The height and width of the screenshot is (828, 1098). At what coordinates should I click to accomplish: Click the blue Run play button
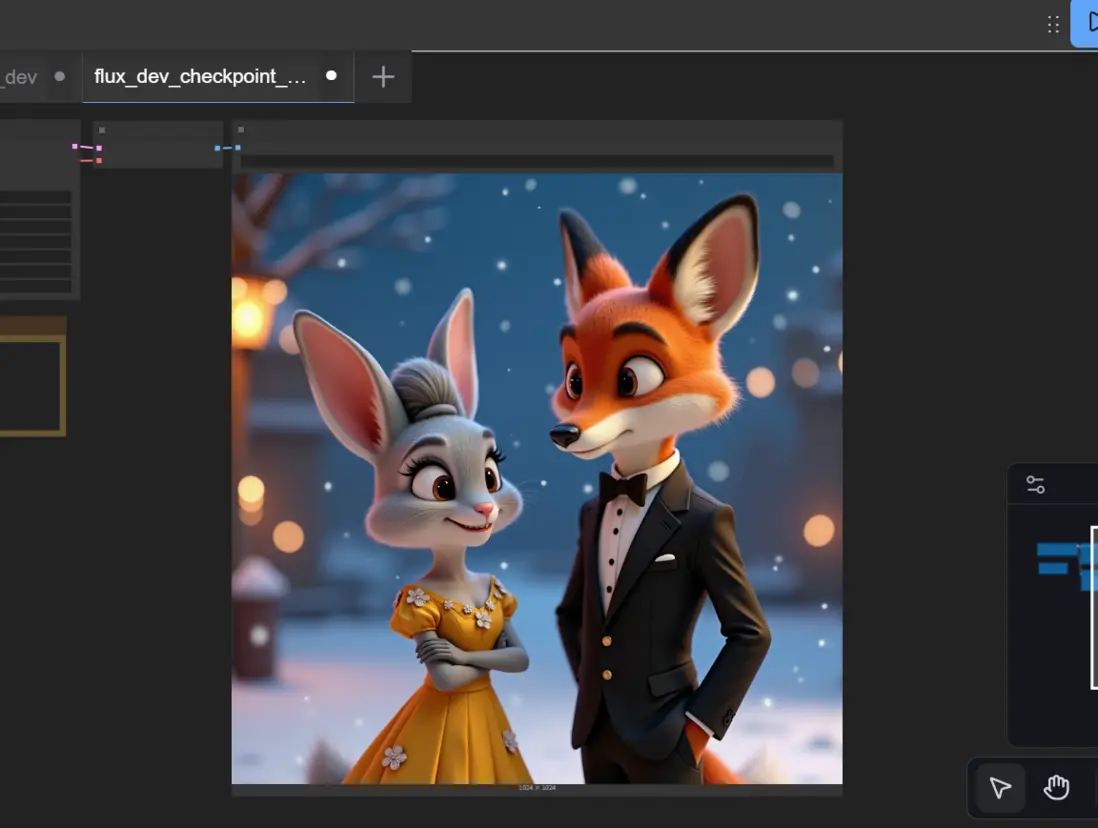pyautogui.click(x=1090, y=23)
